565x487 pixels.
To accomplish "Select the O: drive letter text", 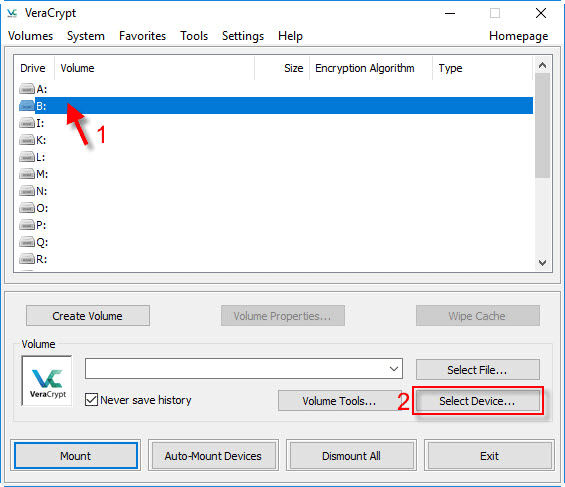I will (42, 208).
